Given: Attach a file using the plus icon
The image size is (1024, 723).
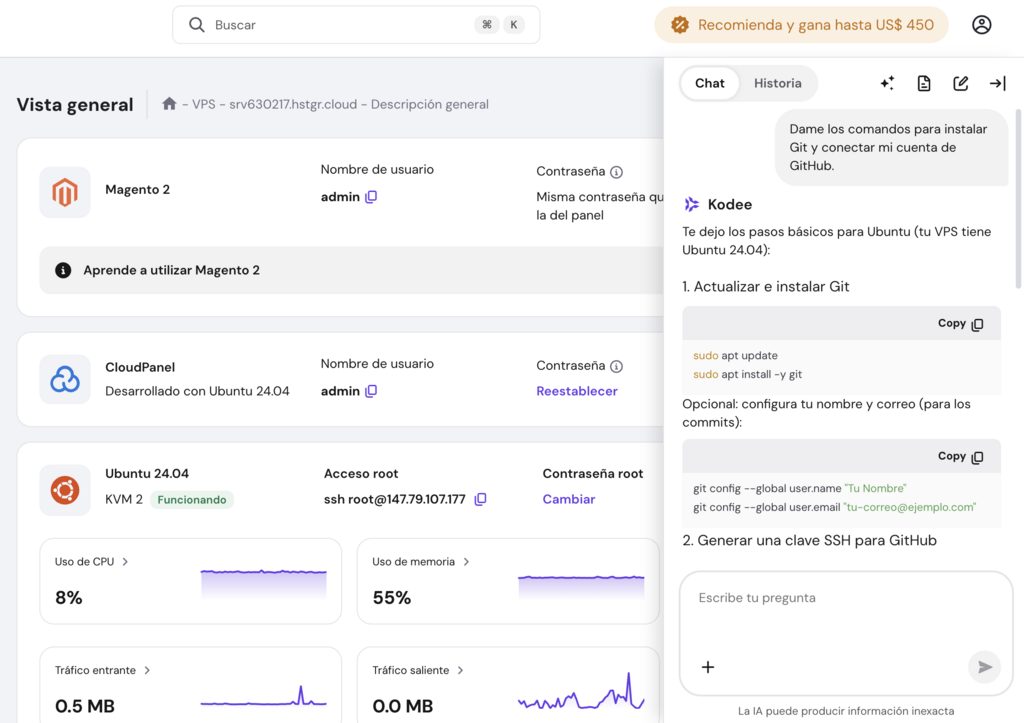Looking at the screenshot, I should tap(708, 666).
